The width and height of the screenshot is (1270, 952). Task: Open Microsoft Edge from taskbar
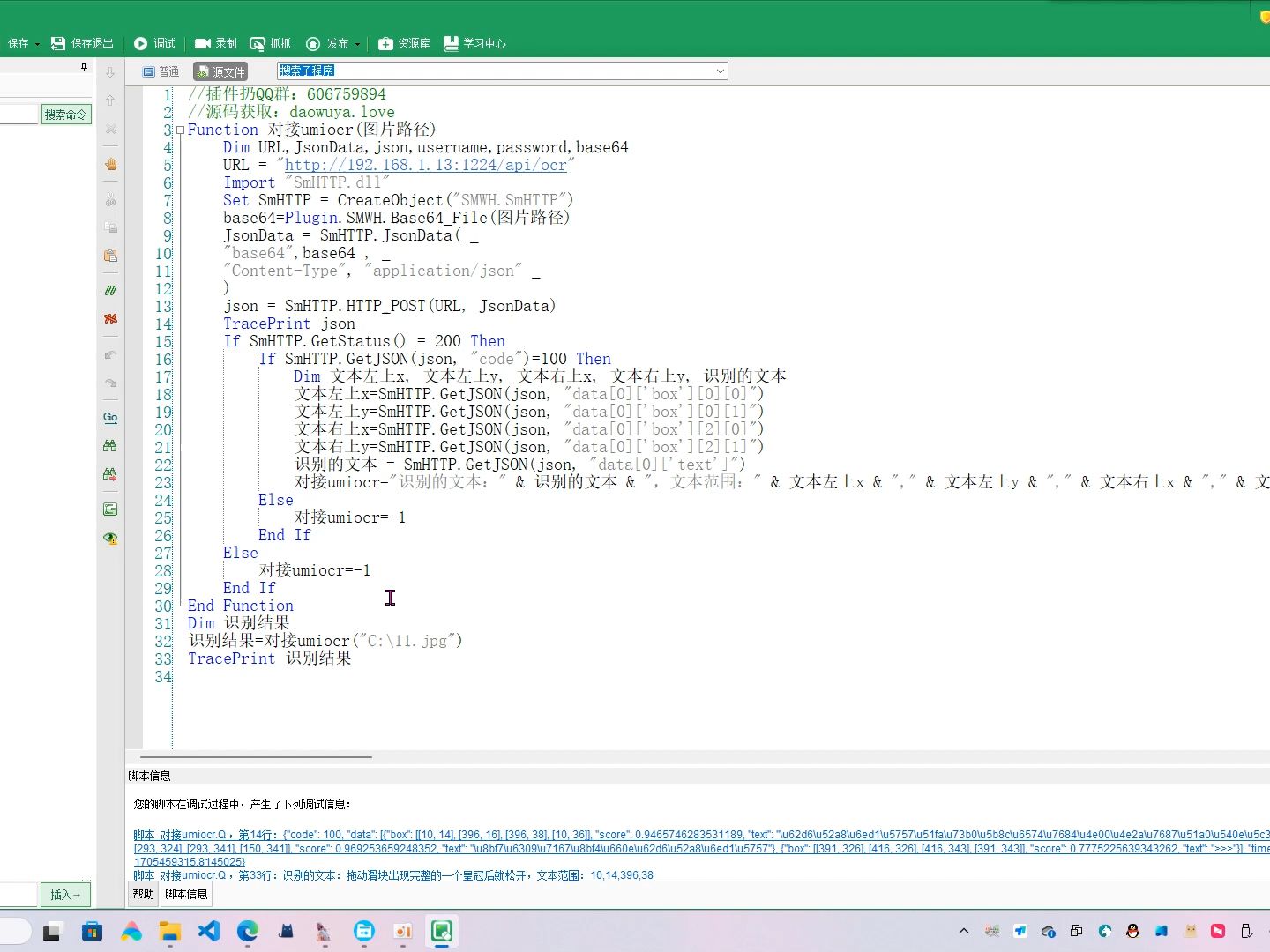click(248, 930)
